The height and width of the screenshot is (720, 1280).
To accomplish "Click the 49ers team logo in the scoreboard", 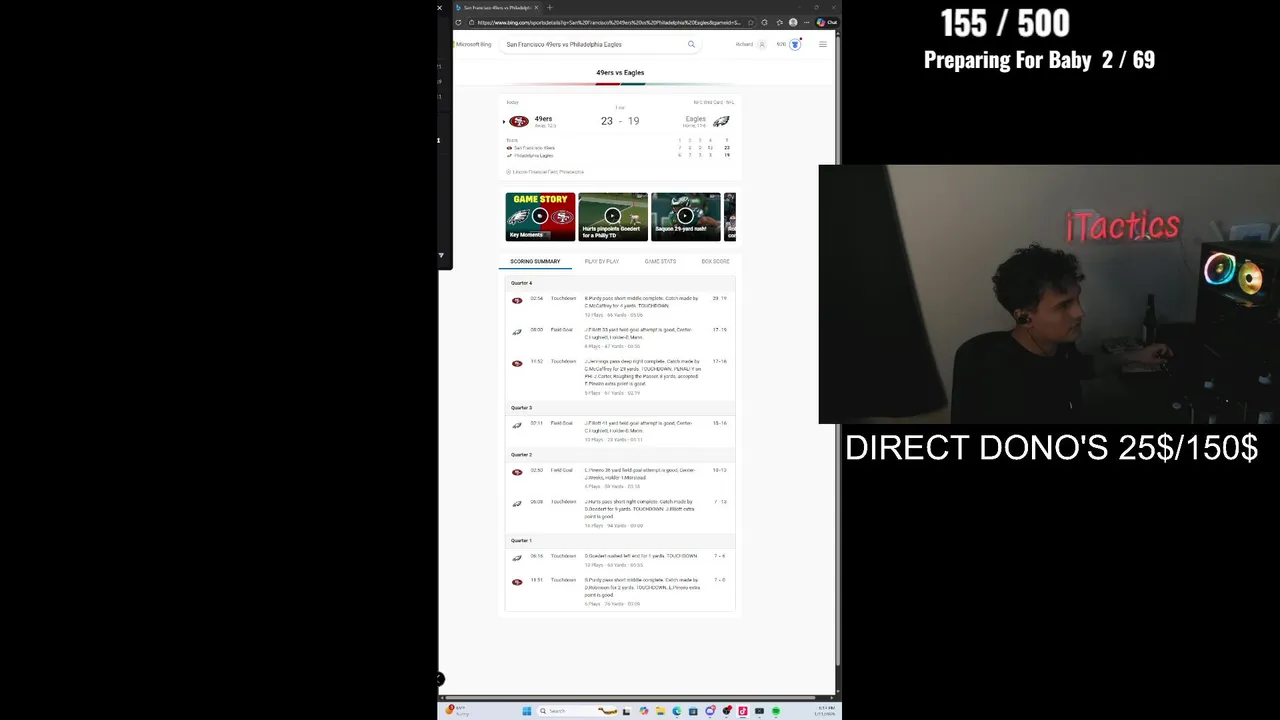I will tap(519, 121).
